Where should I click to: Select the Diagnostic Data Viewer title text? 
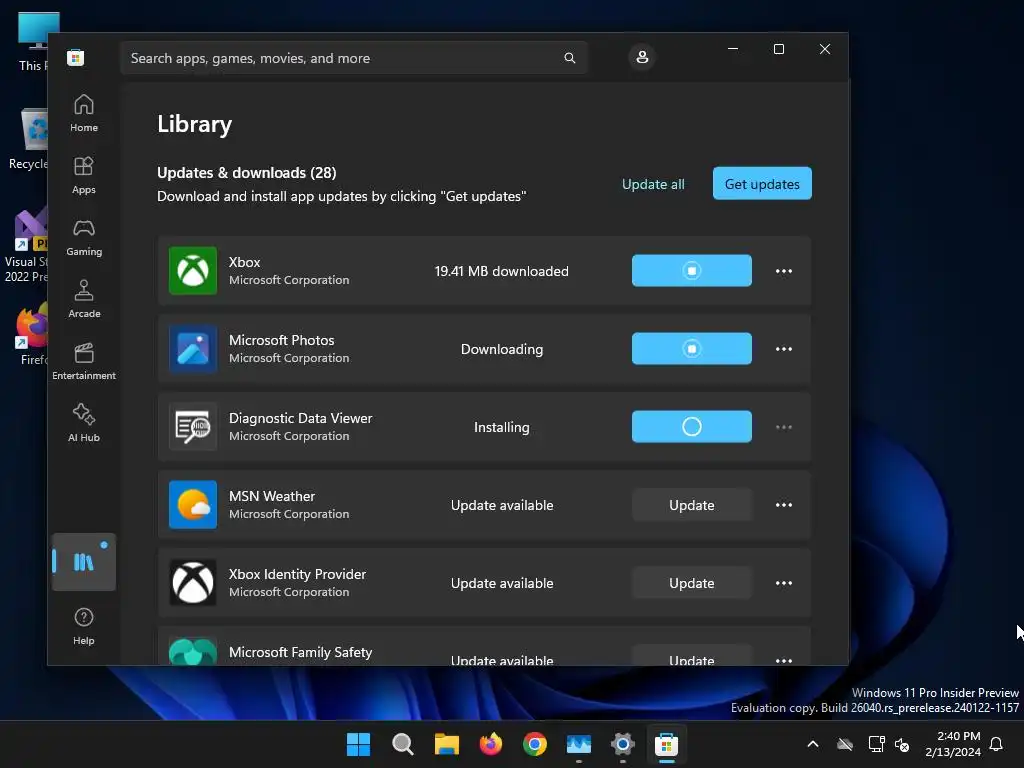[300, 418]
